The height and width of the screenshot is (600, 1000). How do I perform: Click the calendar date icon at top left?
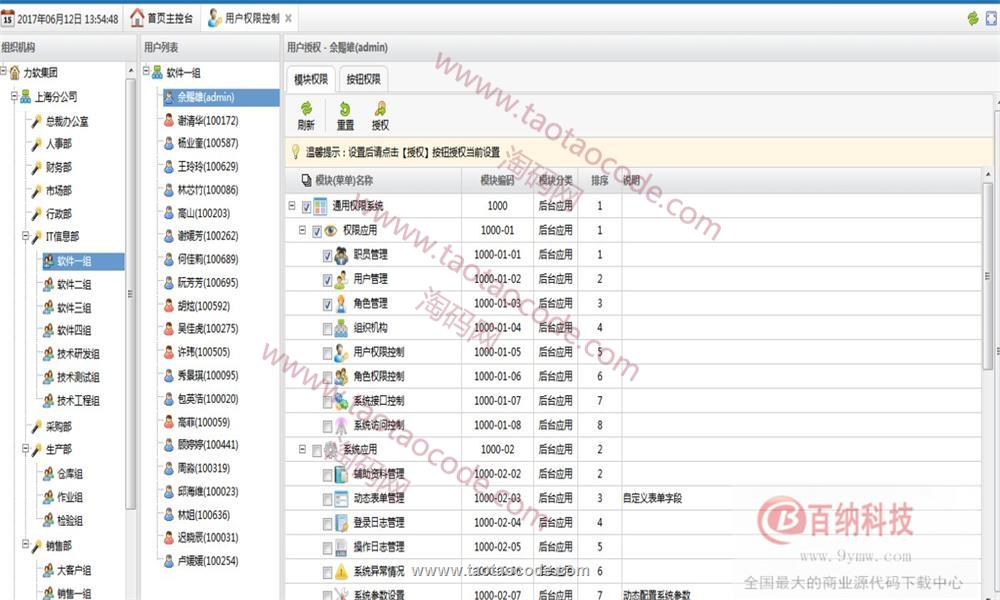pos(8,18)
